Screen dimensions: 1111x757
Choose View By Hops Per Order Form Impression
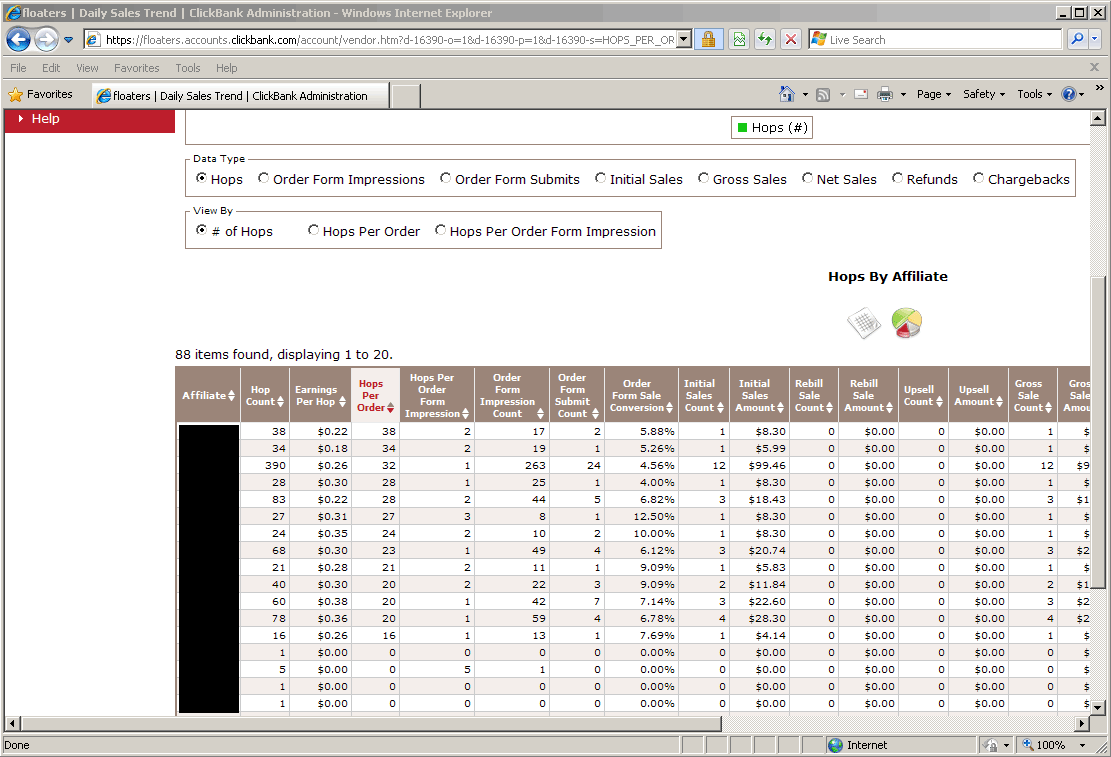441,230
